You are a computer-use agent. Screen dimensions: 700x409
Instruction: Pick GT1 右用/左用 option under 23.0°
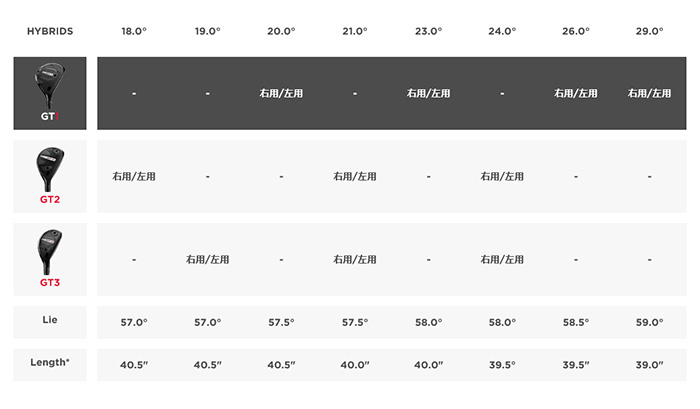(428, 93)
